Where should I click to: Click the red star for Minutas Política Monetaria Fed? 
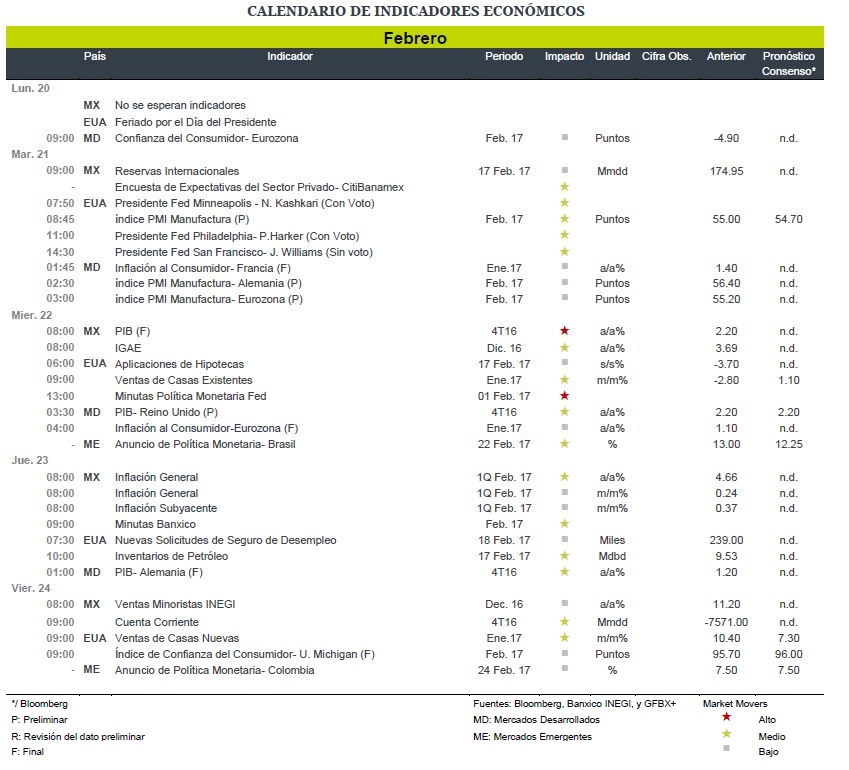pos(564,395)
